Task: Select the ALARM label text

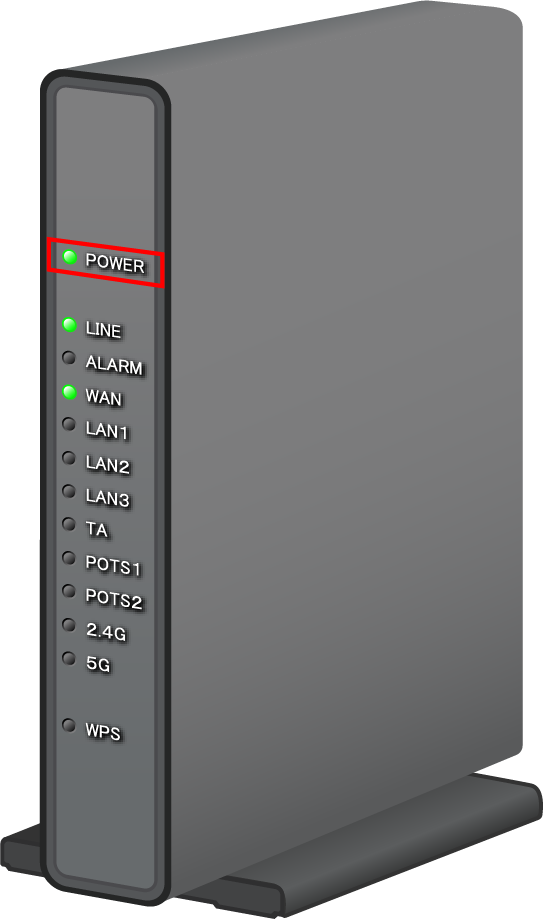Action: (x=114, y=365)
